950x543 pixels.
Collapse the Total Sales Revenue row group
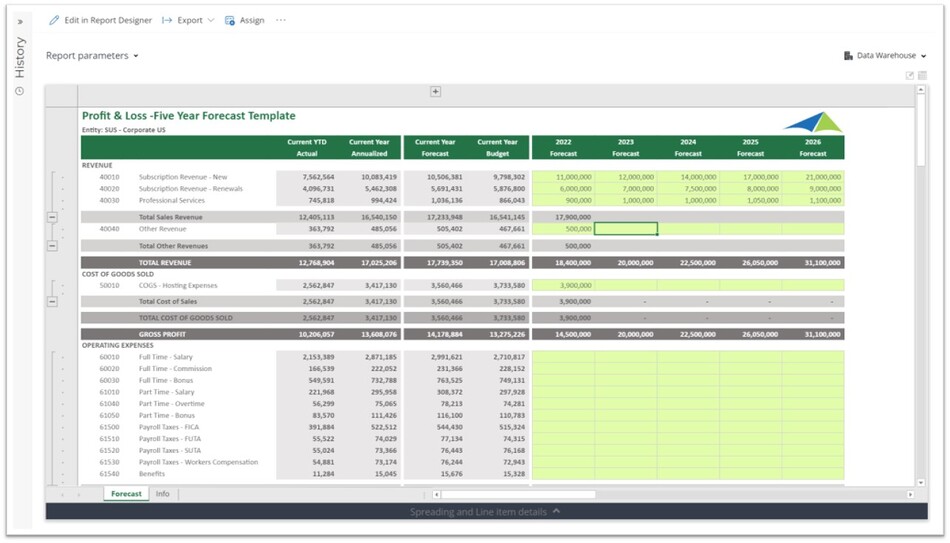click(x=52, y=217)
